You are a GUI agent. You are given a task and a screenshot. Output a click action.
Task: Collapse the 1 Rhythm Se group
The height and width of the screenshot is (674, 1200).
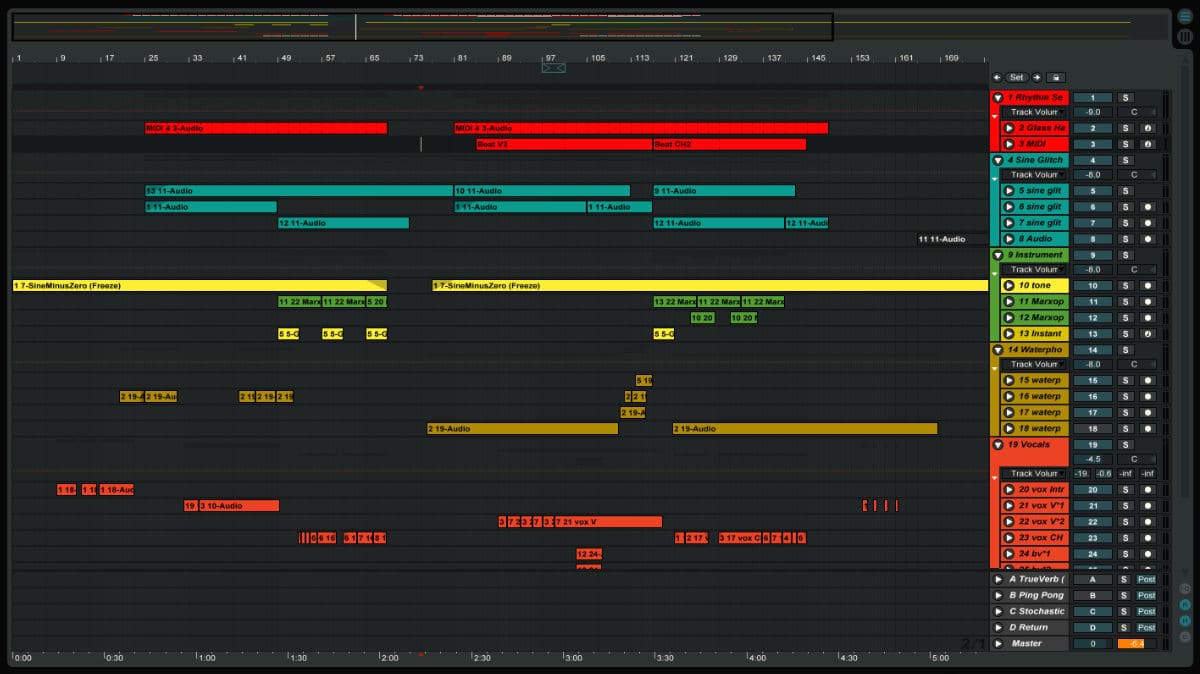[998, 98]
